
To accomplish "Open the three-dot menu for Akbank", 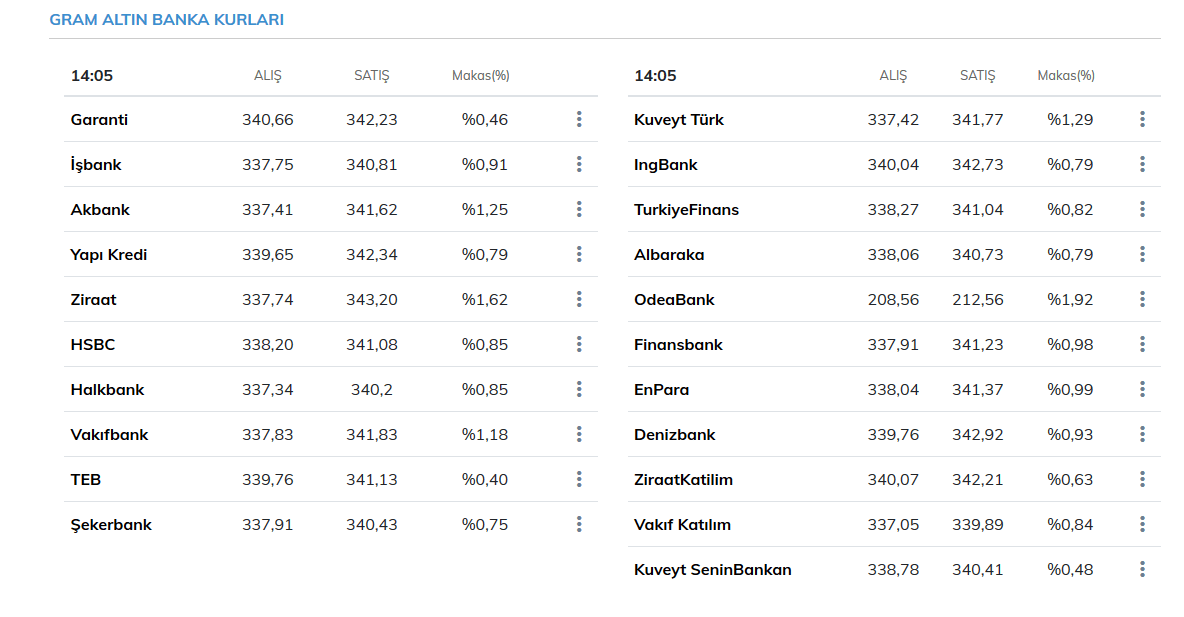I will coord(579,210).
